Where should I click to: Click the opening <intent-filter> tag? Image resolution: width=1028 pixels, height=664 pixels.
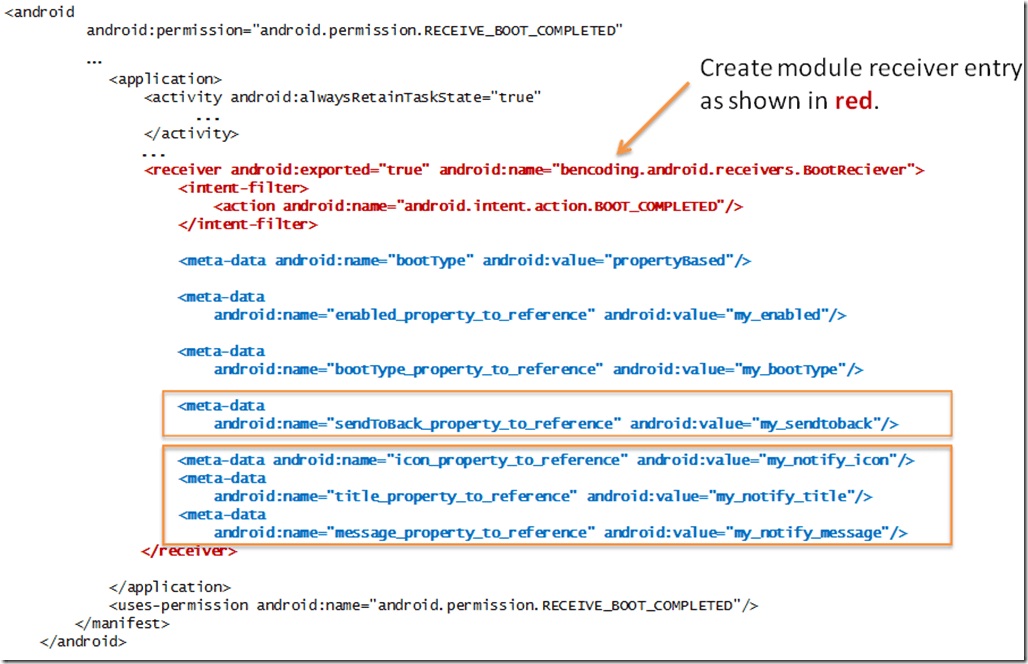point(244,188)
